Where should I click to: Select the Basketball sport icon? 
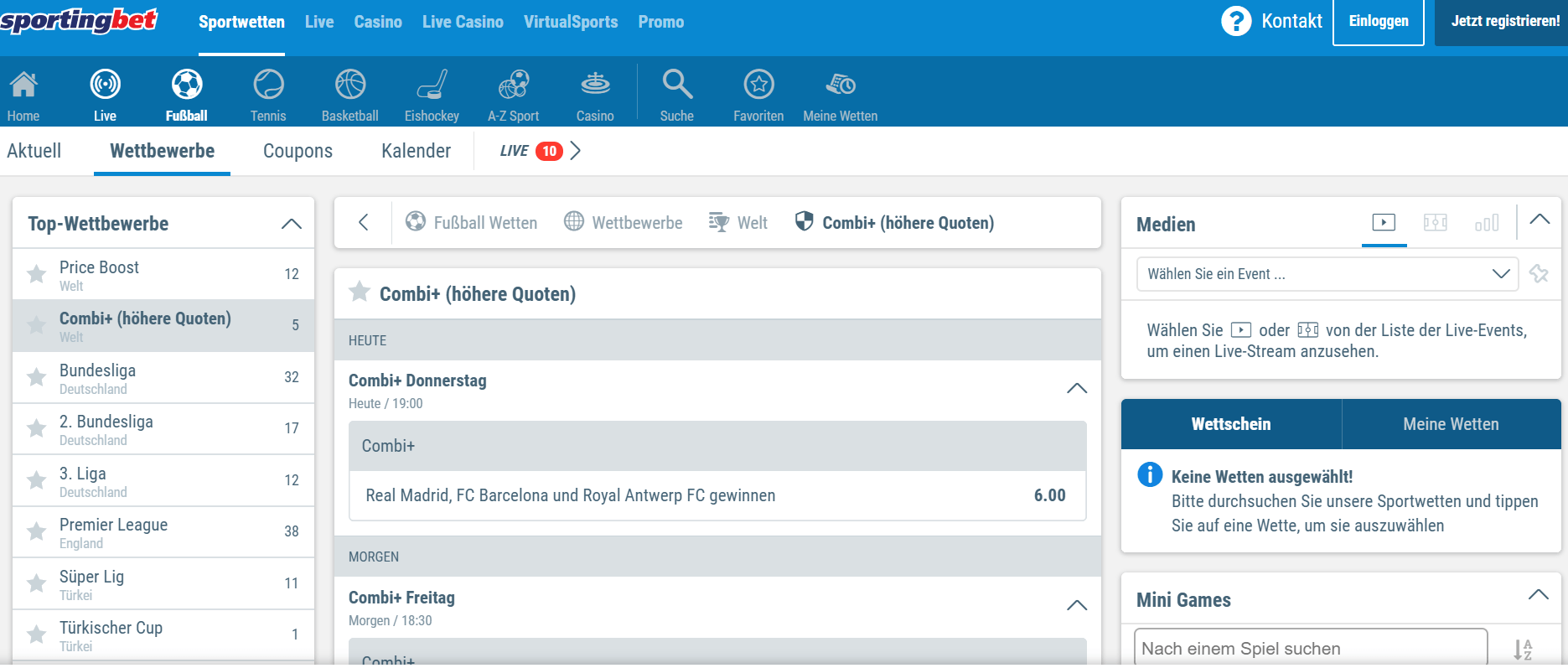pyautogui.click(x=350, y=84)
